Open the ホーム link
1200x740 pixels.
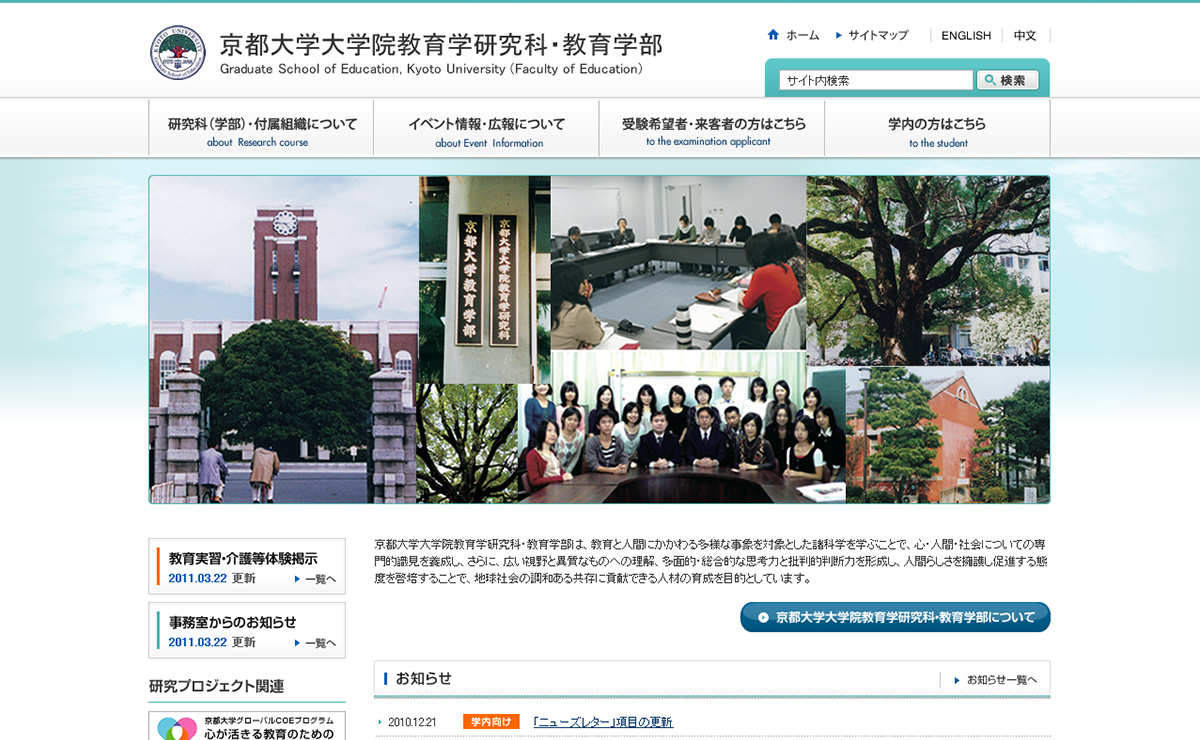click(x=802, y=35)
